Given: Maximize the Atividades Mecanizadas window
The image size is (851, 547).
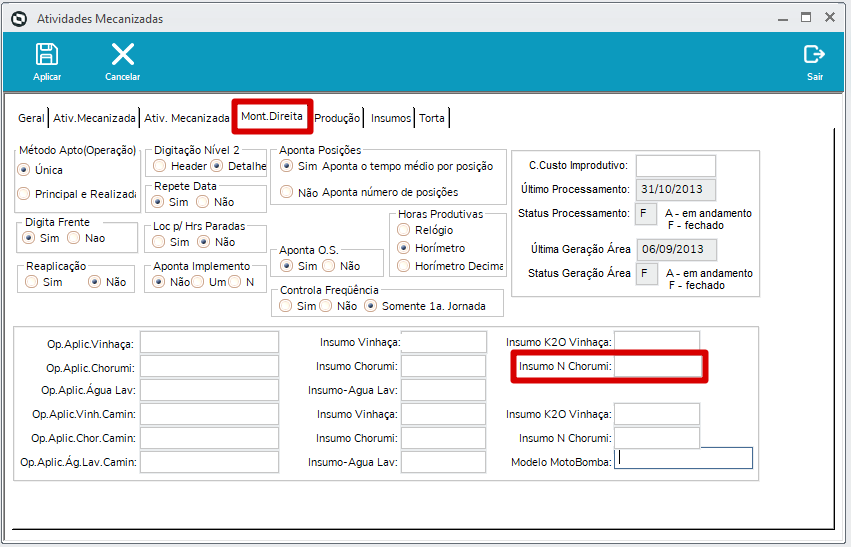Looking at the screenshot, I should [x=806, y=17].
